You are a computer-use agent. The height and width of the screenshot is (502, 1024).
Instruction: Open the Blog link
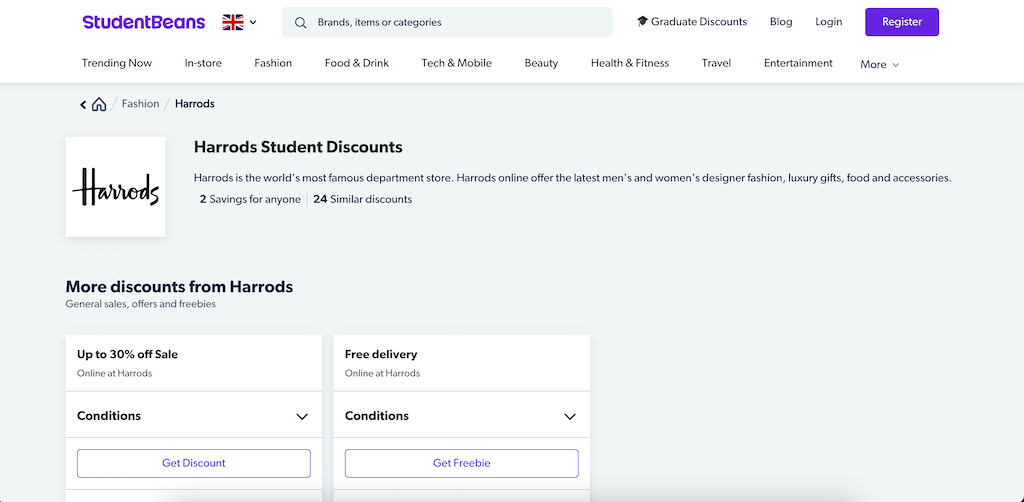[781, 22]
